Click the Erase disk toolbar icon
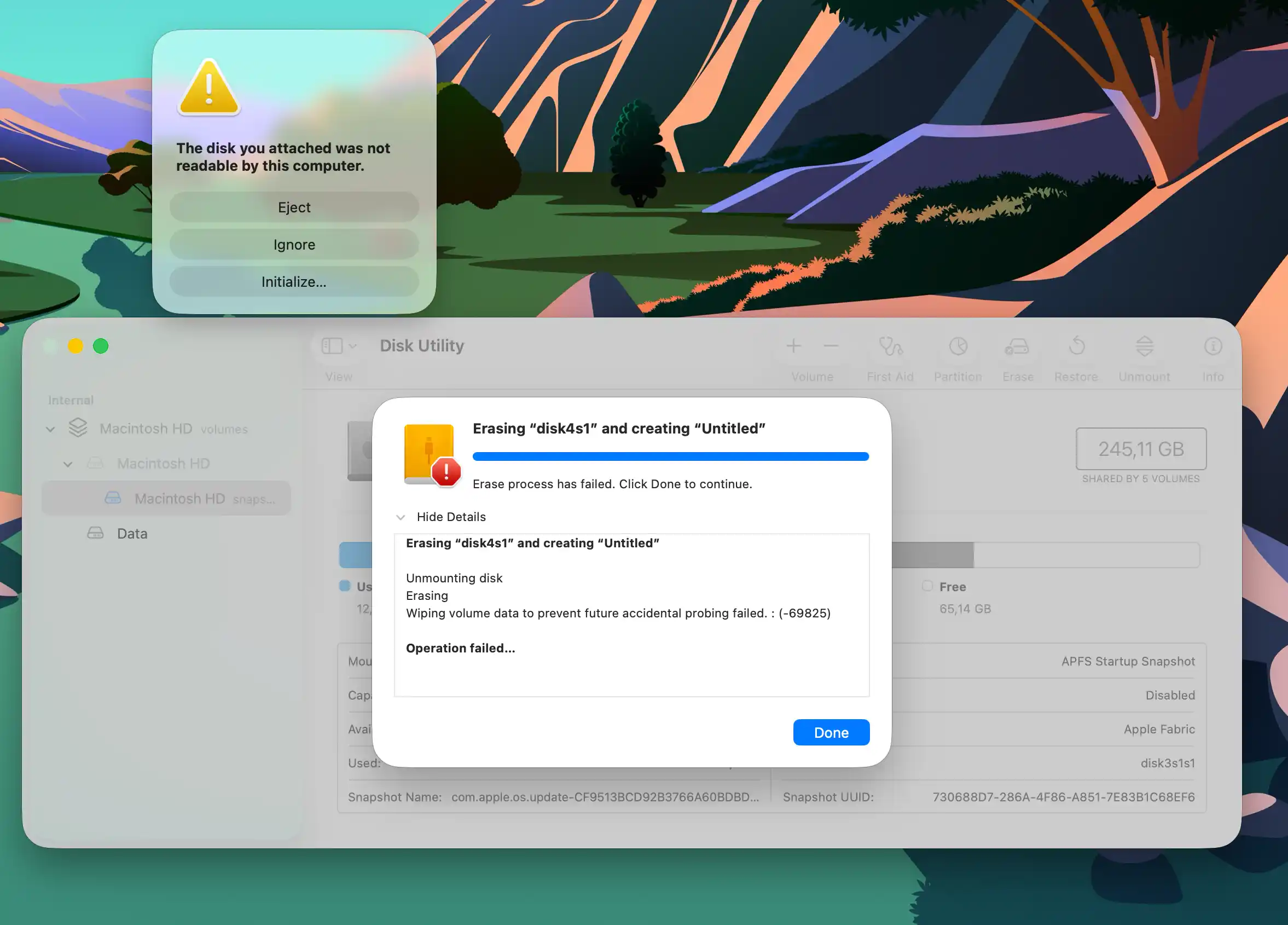 [1017, 346]
